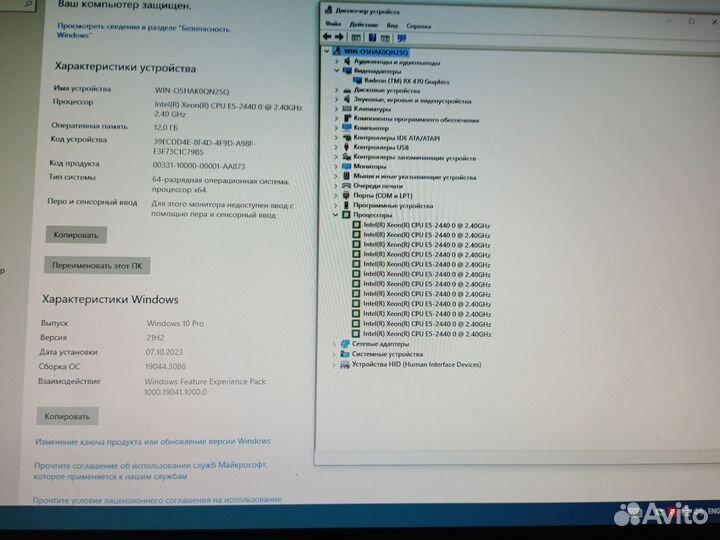Viewport: 720px width, 540px height.
Task: Click the 12,0 ГБ memory value in Settings
Action: pos(165,127)
